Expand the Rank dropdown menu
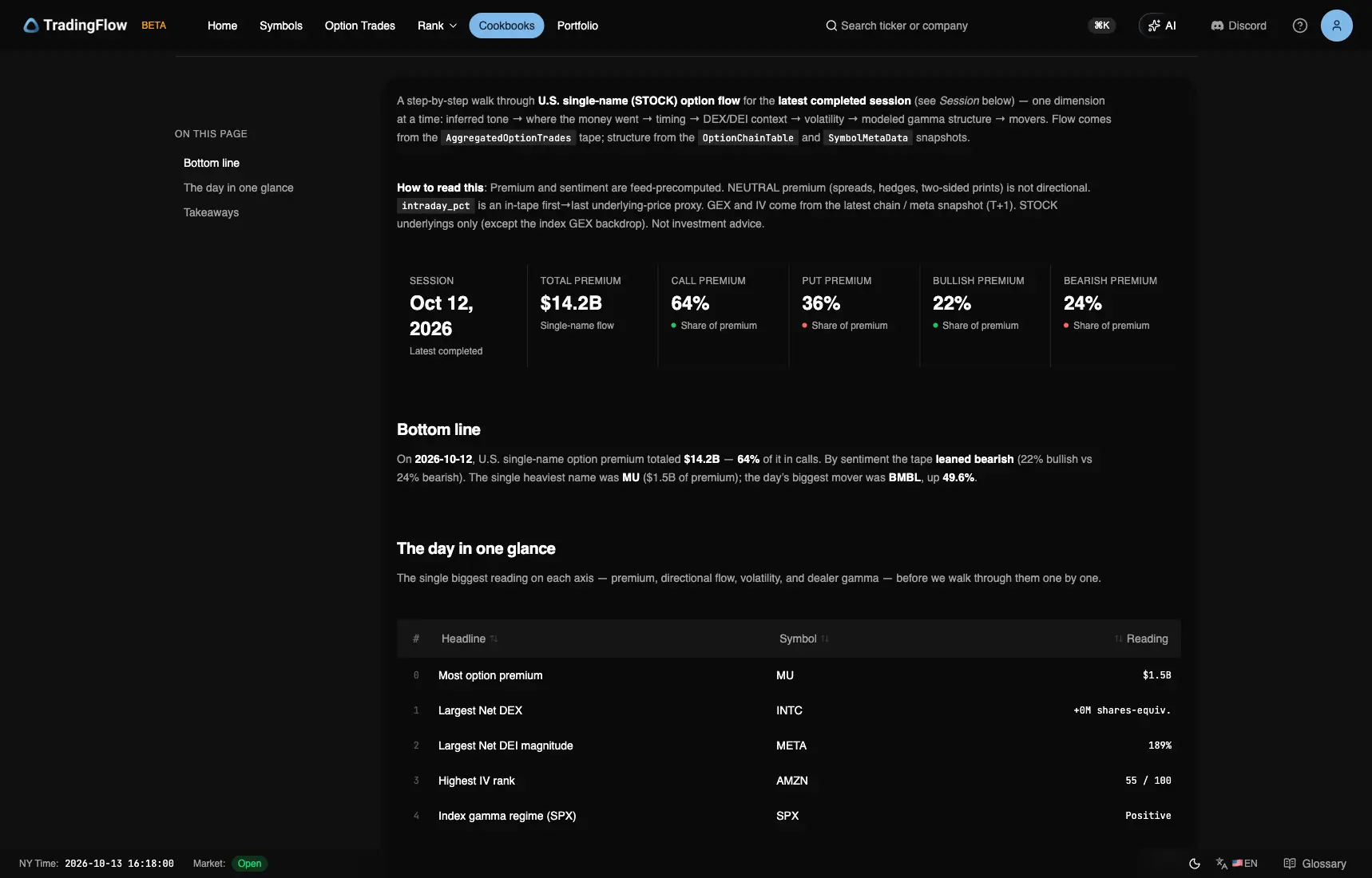 [437, 26]
